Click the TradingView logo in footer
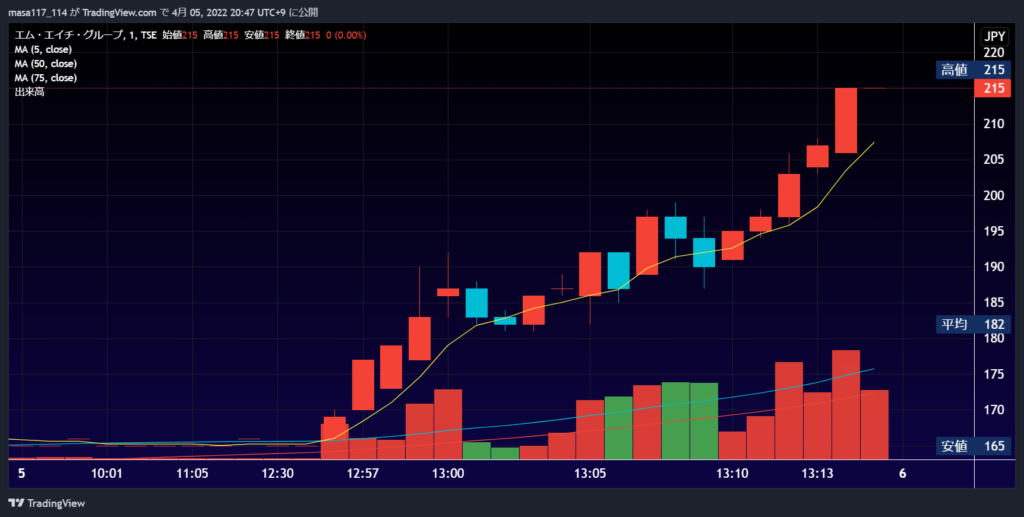Viewport: 1024px width, 517px height. click(x=46, y=503)
